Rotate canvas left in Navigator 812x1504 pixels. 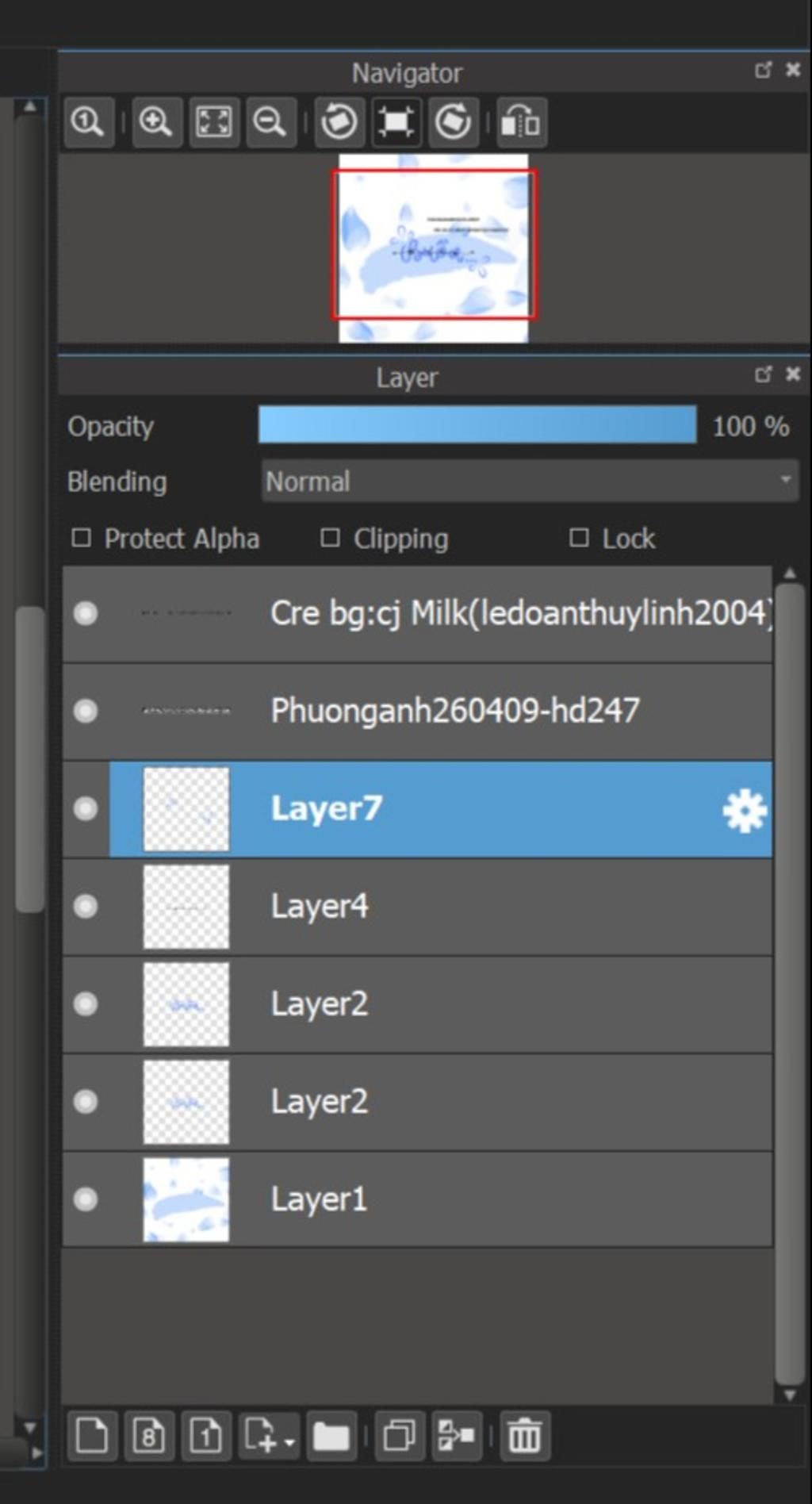(x=339, y=122)
